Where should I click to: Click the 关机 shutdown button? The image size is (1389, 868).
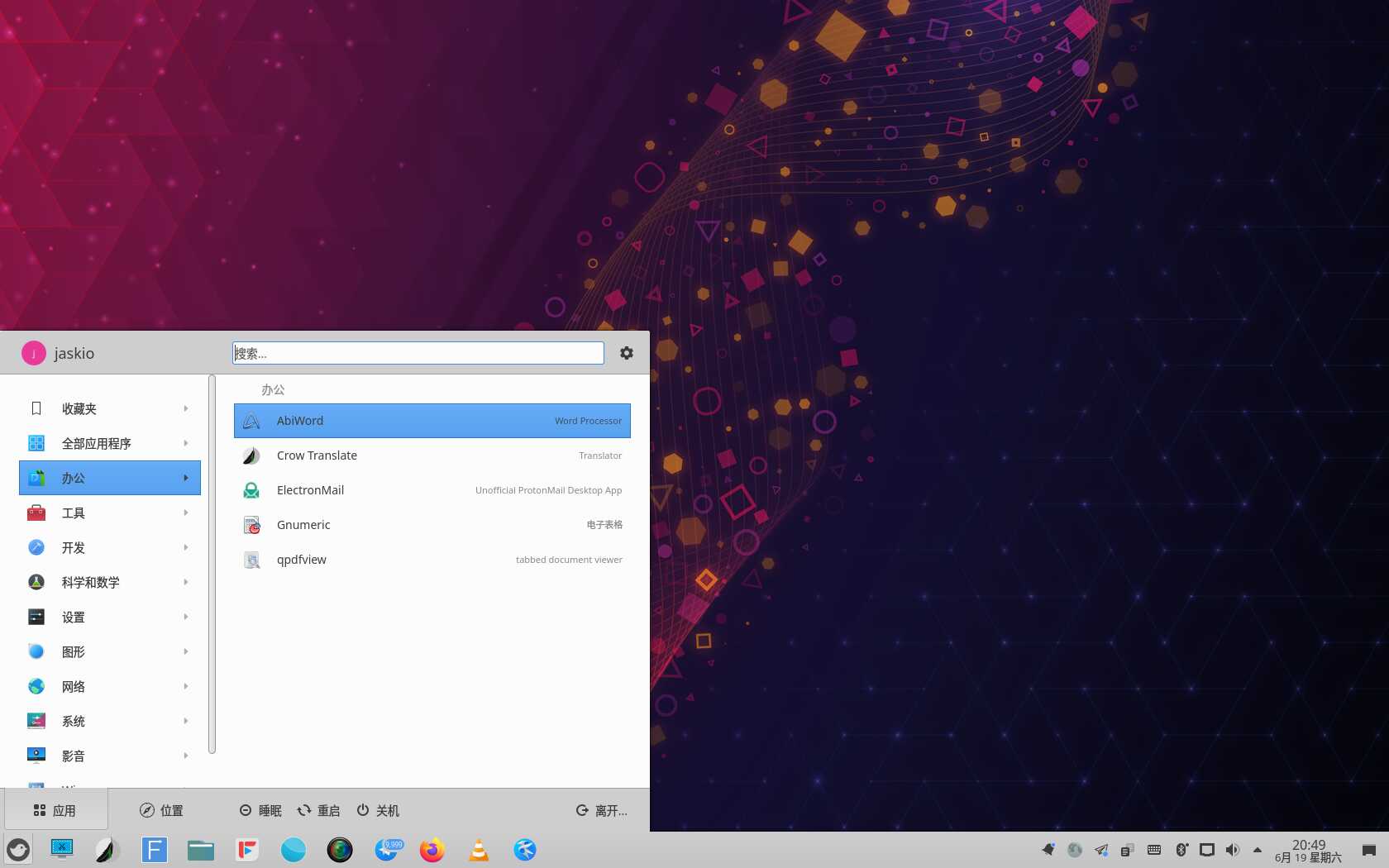[x=378, y=810]
